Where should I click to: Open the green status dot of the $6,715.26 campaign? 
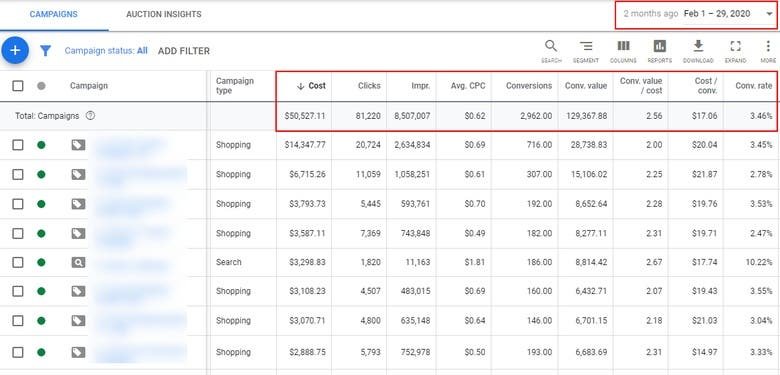[x=41, y=175]
